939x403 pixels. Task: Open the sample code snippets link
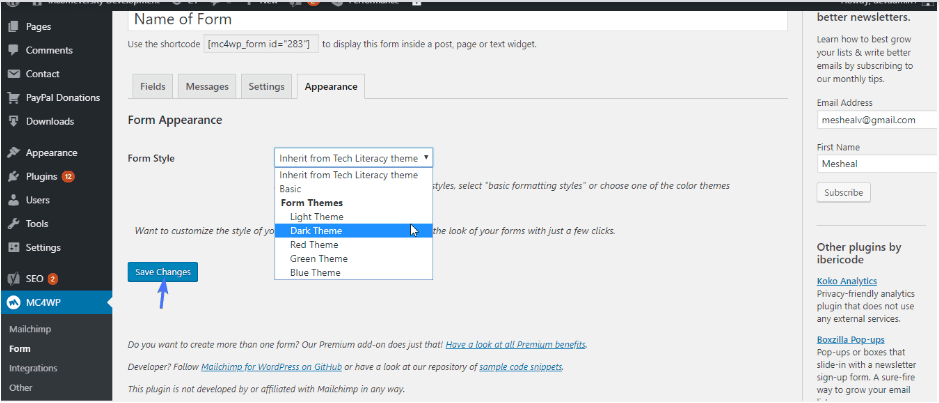[520, 366]
